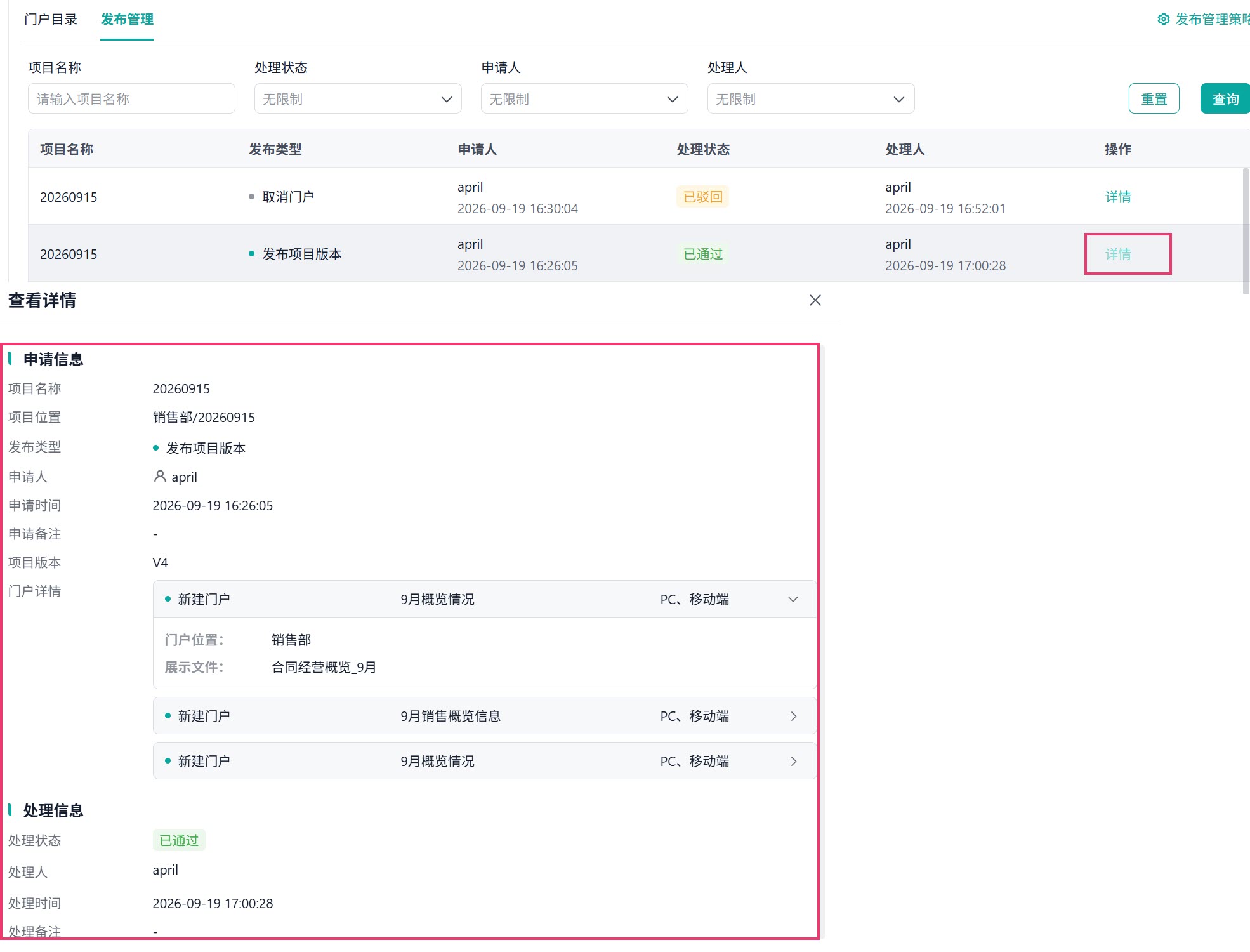Click the april user avatar icon
1250x952 pixels.
click(160, 476)
